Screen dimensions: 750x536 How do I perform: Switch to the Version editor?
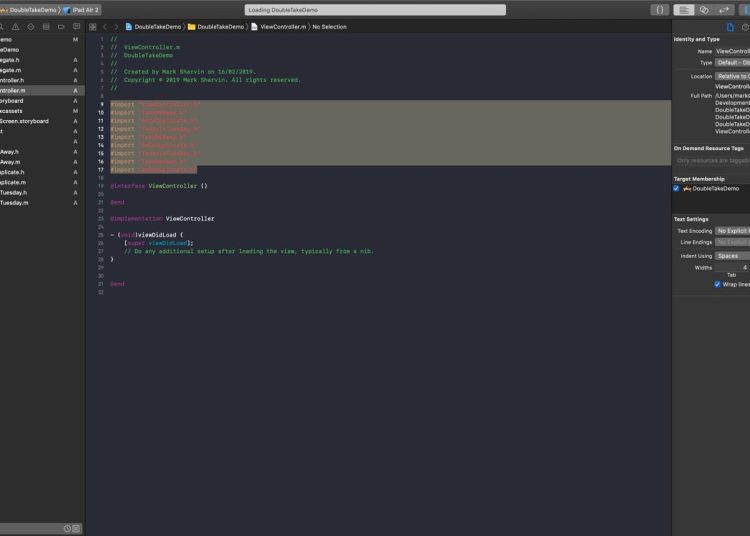727,9
